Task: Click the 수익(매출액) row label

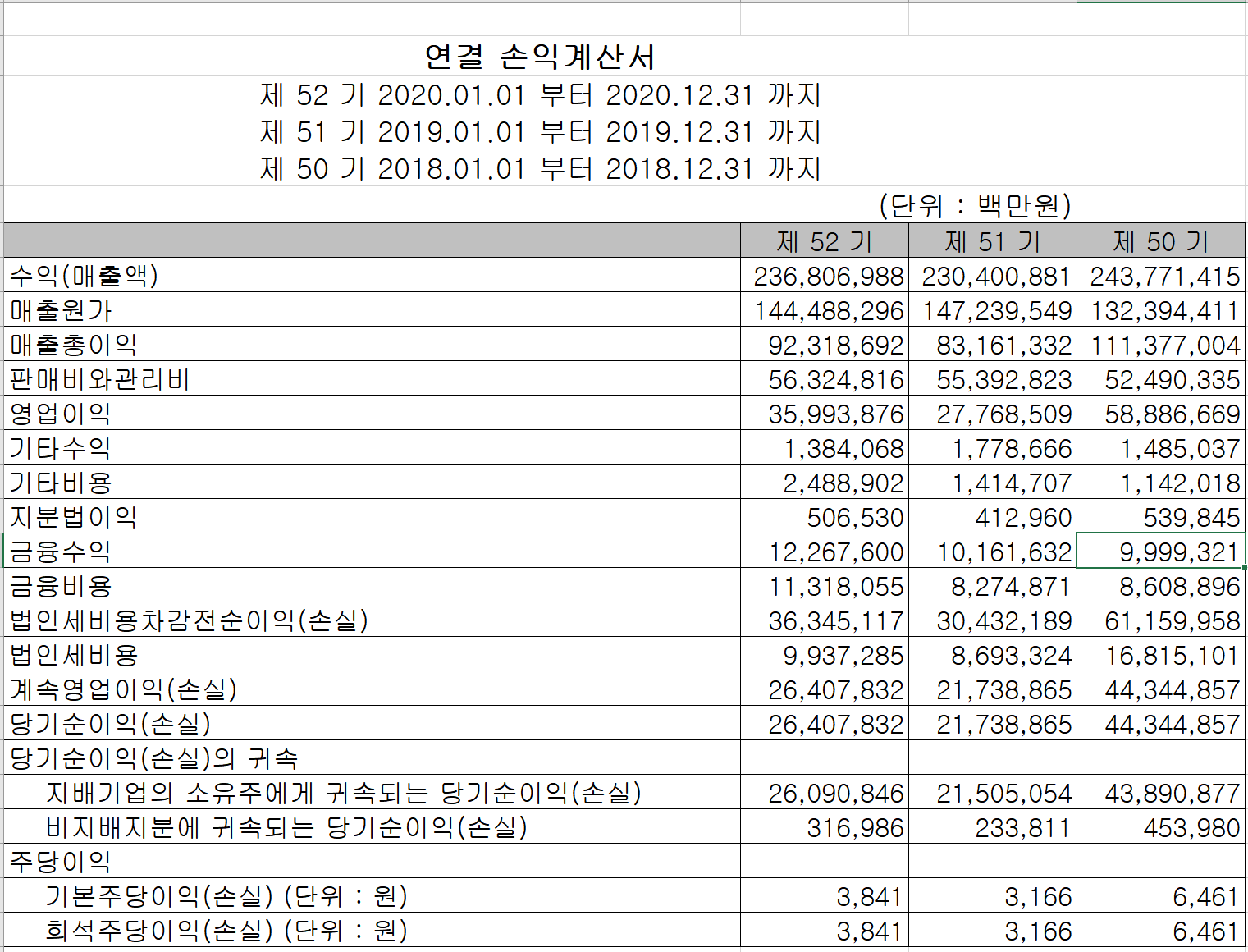Action: (84, 276)
